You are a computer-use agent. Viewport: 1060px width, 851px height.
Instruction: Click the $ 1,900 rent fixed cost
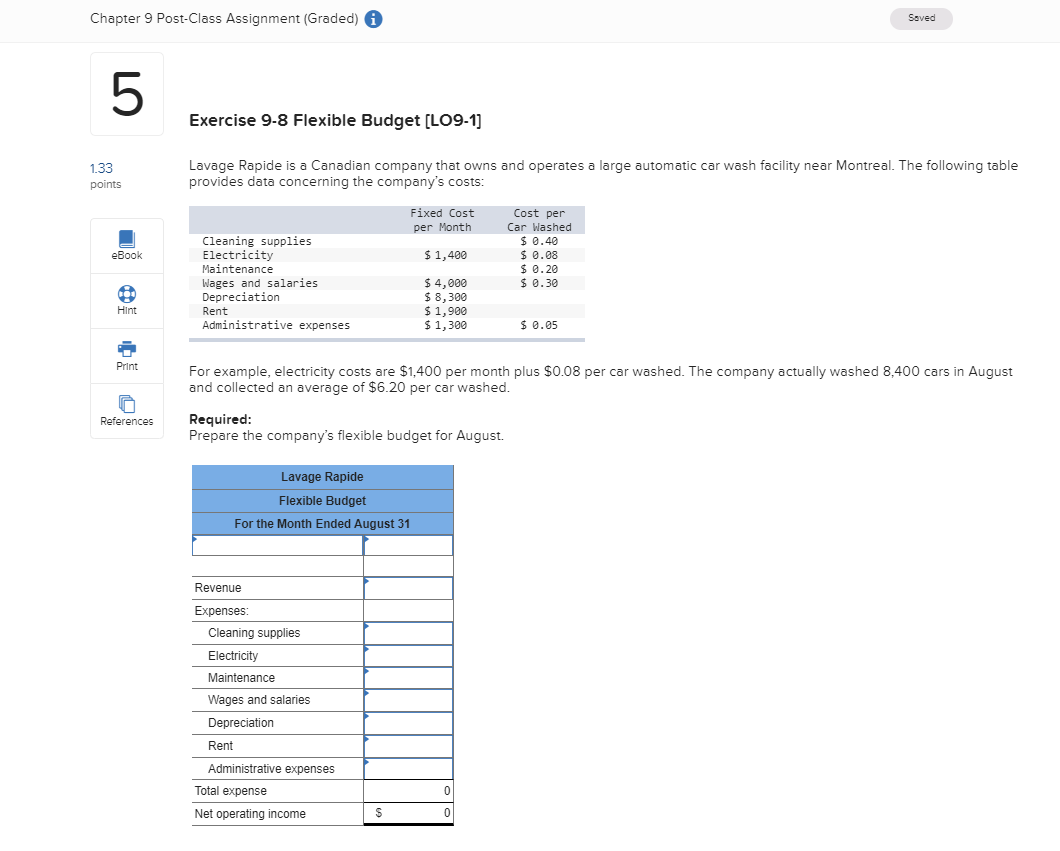click(445, 312)
